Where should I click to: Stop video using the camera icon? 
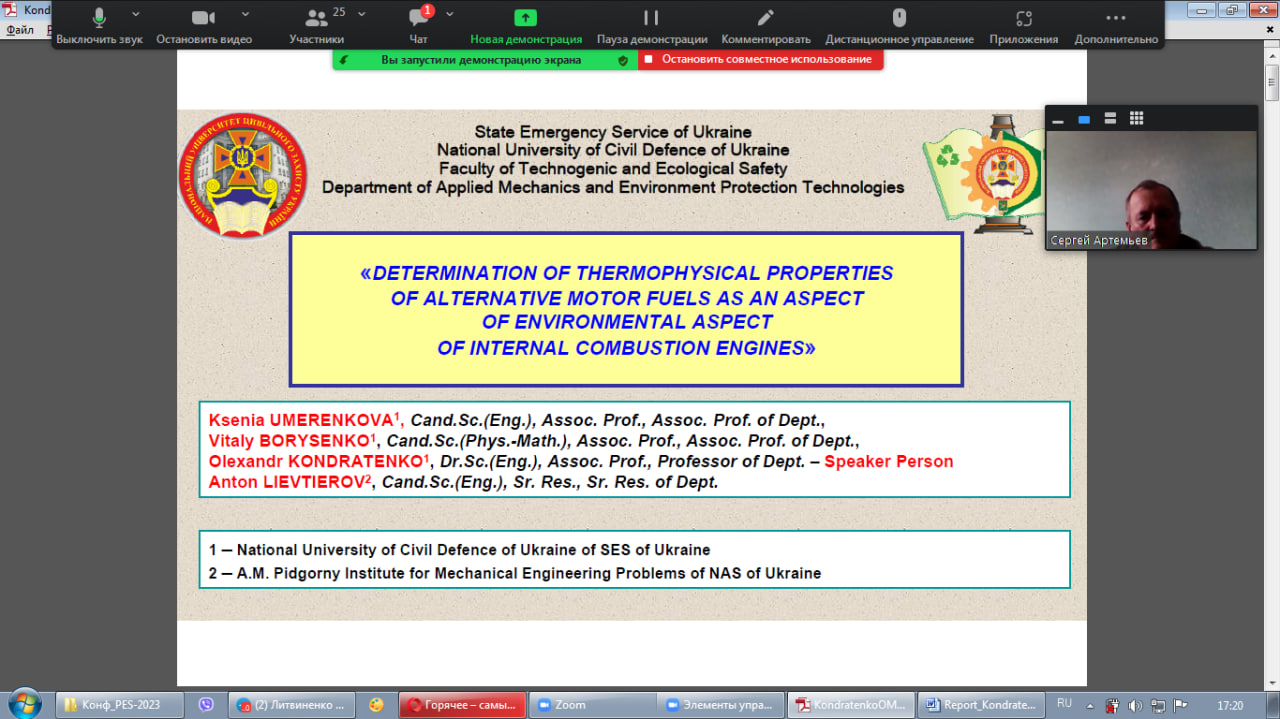204,24
